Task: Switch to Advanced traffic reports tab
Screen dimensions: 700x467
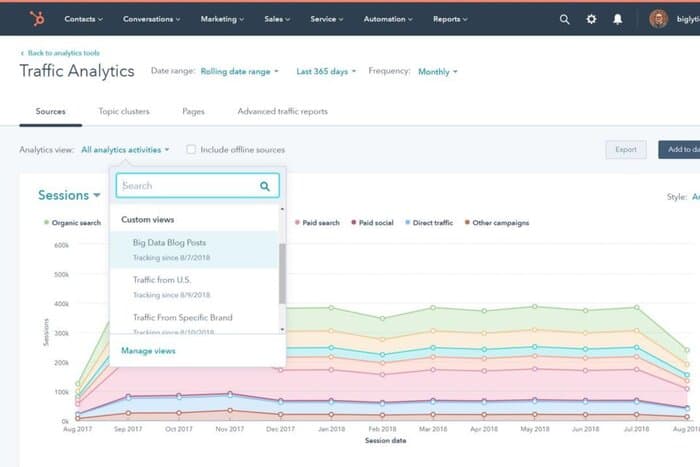Action: pyautogui.click(x=283, y=112)
